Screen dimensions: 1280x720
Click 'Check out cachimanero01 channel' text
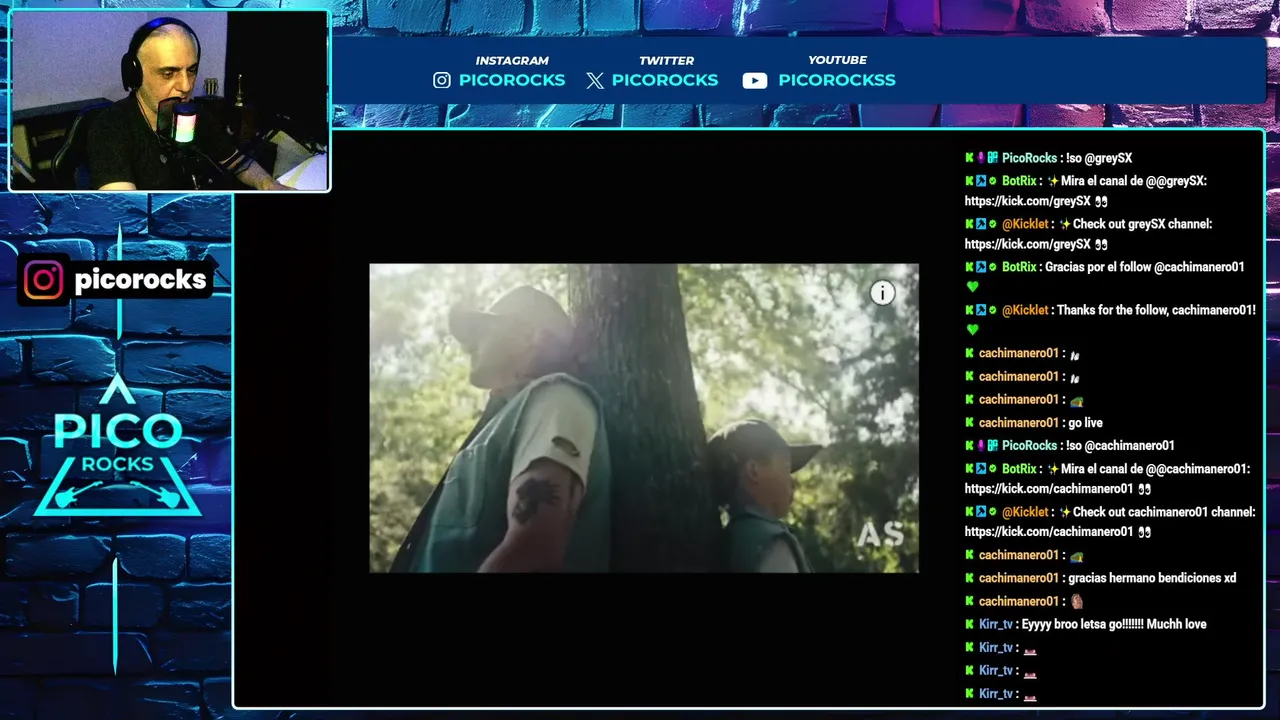click(x=1164, y=512)
